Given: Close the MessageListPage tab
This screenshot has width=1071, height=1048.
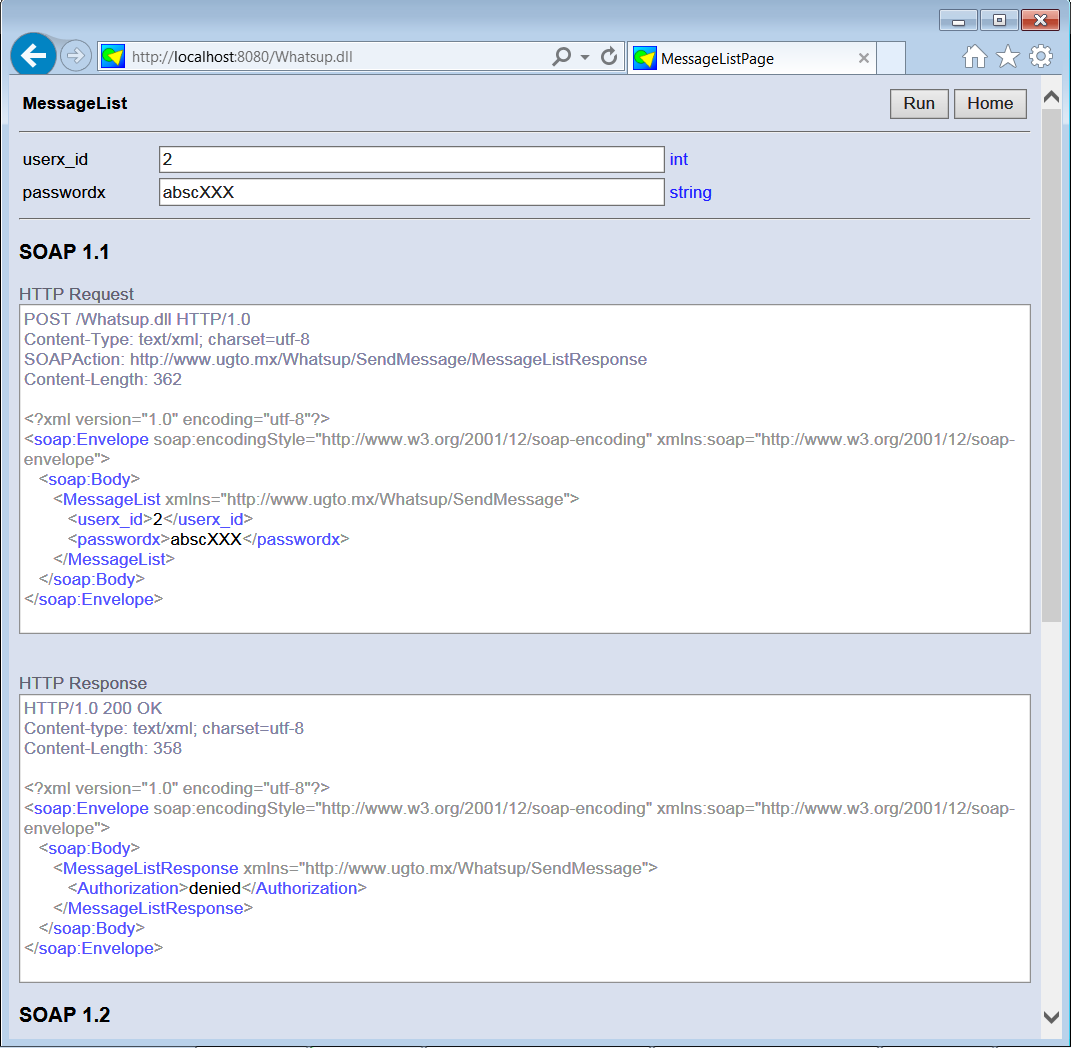Looking at the screenshot, I should tap(863, 58).
